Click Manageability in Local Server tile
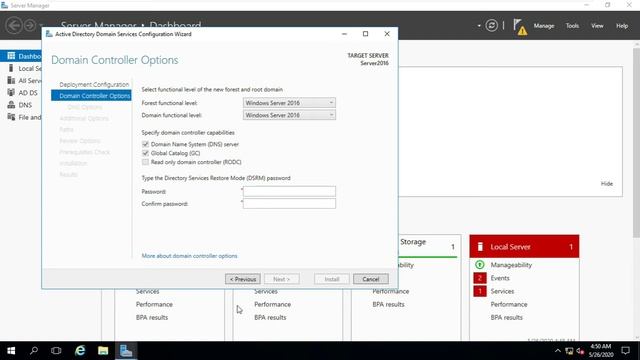 pos(511,265)
